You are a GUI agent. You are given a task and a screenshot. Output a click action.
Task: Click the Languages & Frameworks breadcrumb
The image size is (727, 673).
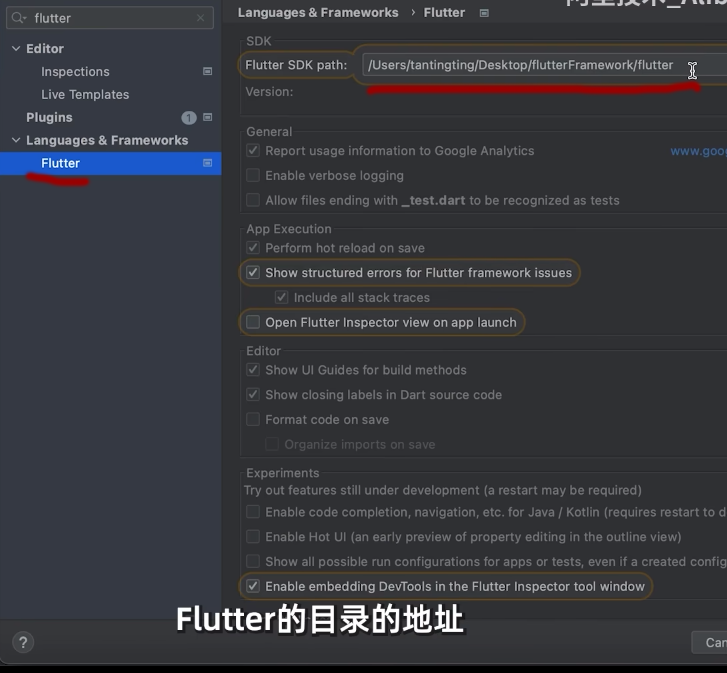318,13
